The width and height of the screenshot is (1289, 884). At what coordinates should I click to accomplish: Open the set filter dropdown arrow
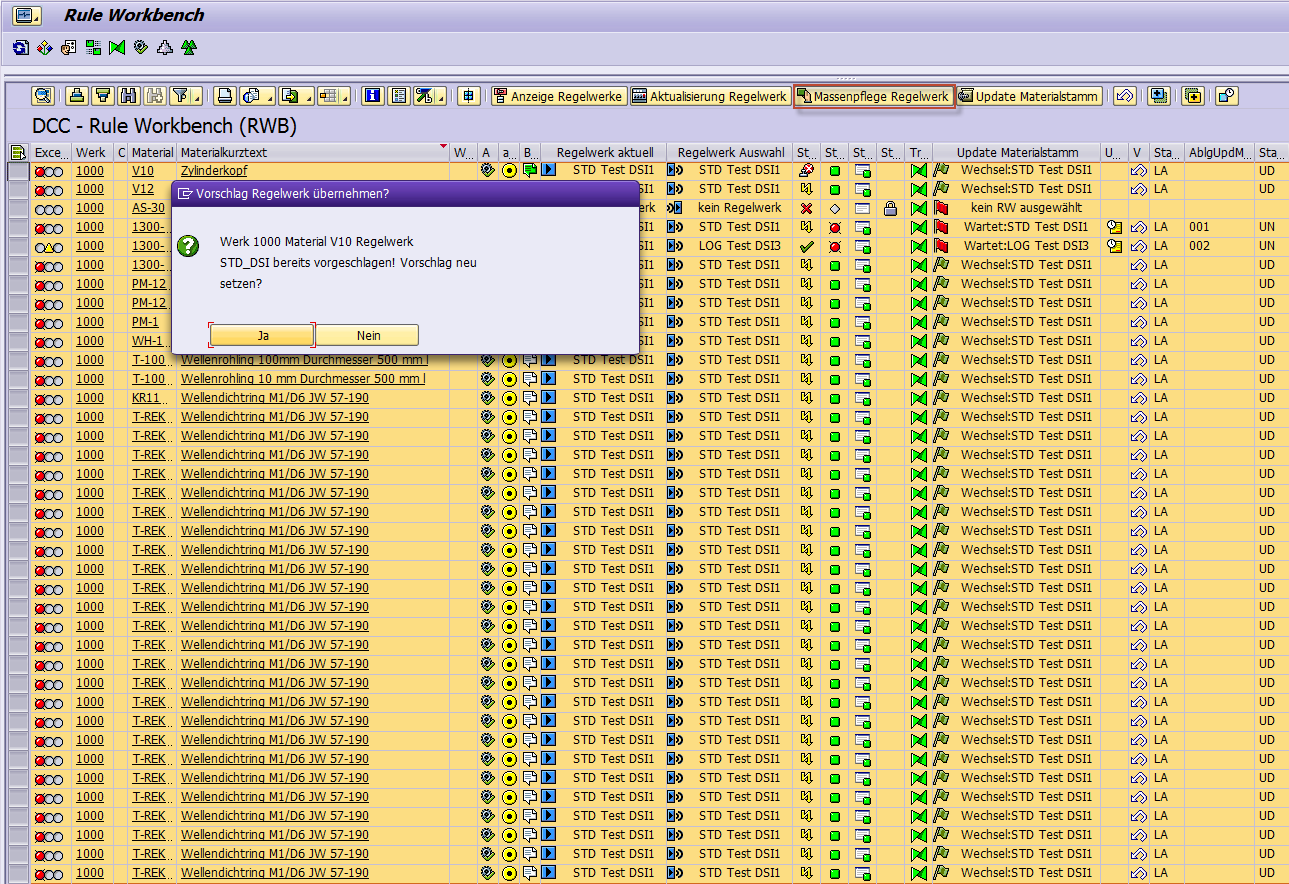[197, 97]
